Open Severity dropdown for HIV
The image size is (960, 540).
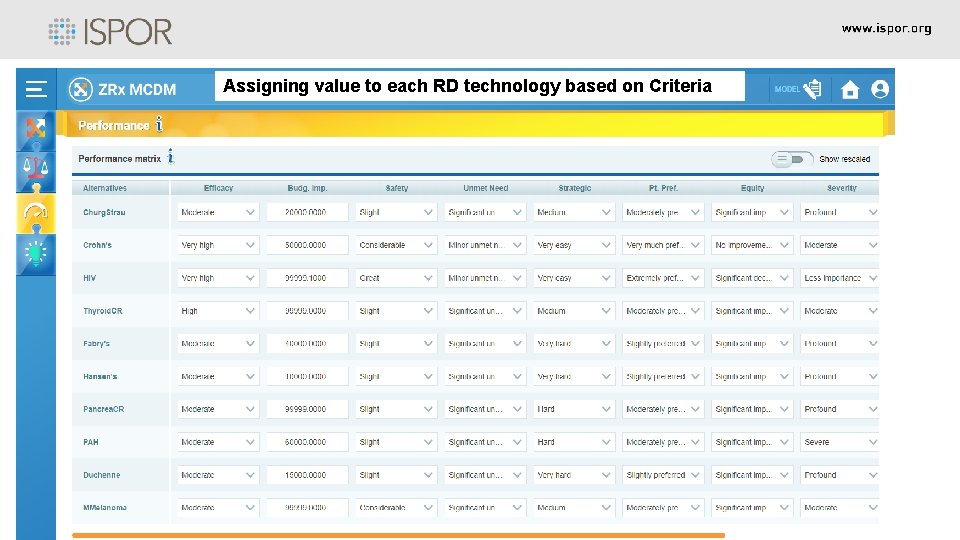click(x=839, y=278)
